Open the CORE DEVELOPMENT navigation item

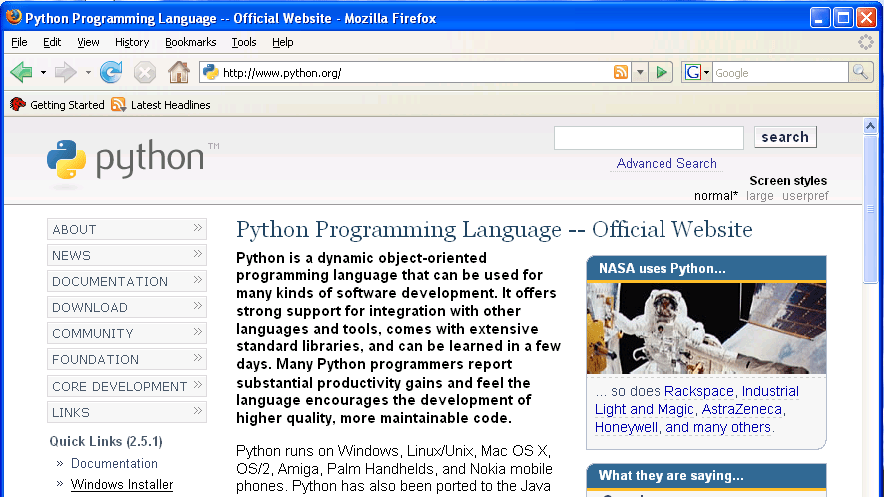pyautogui.click(x=127, y=386)
